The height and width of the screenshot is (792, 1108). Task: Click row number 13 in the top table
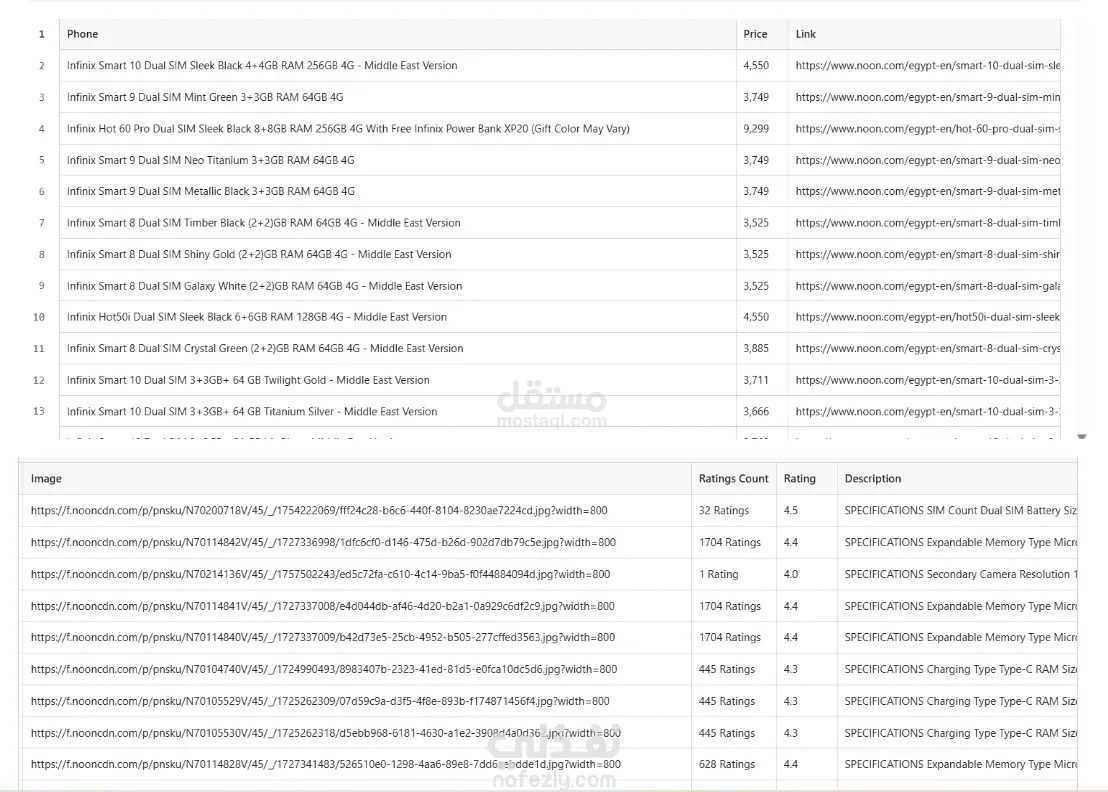click(x=39, y=411)
